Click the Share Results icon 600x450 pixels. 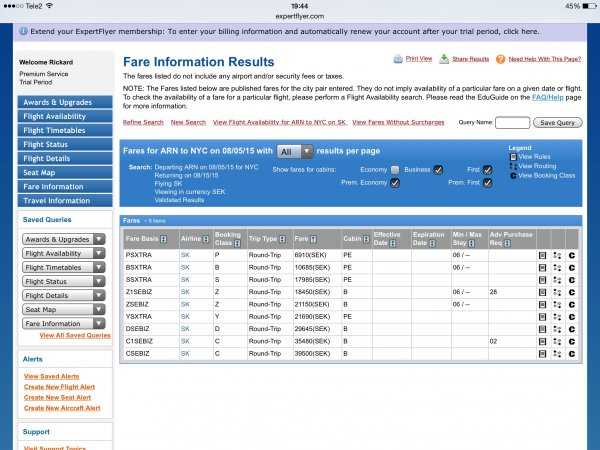point(444,60)
